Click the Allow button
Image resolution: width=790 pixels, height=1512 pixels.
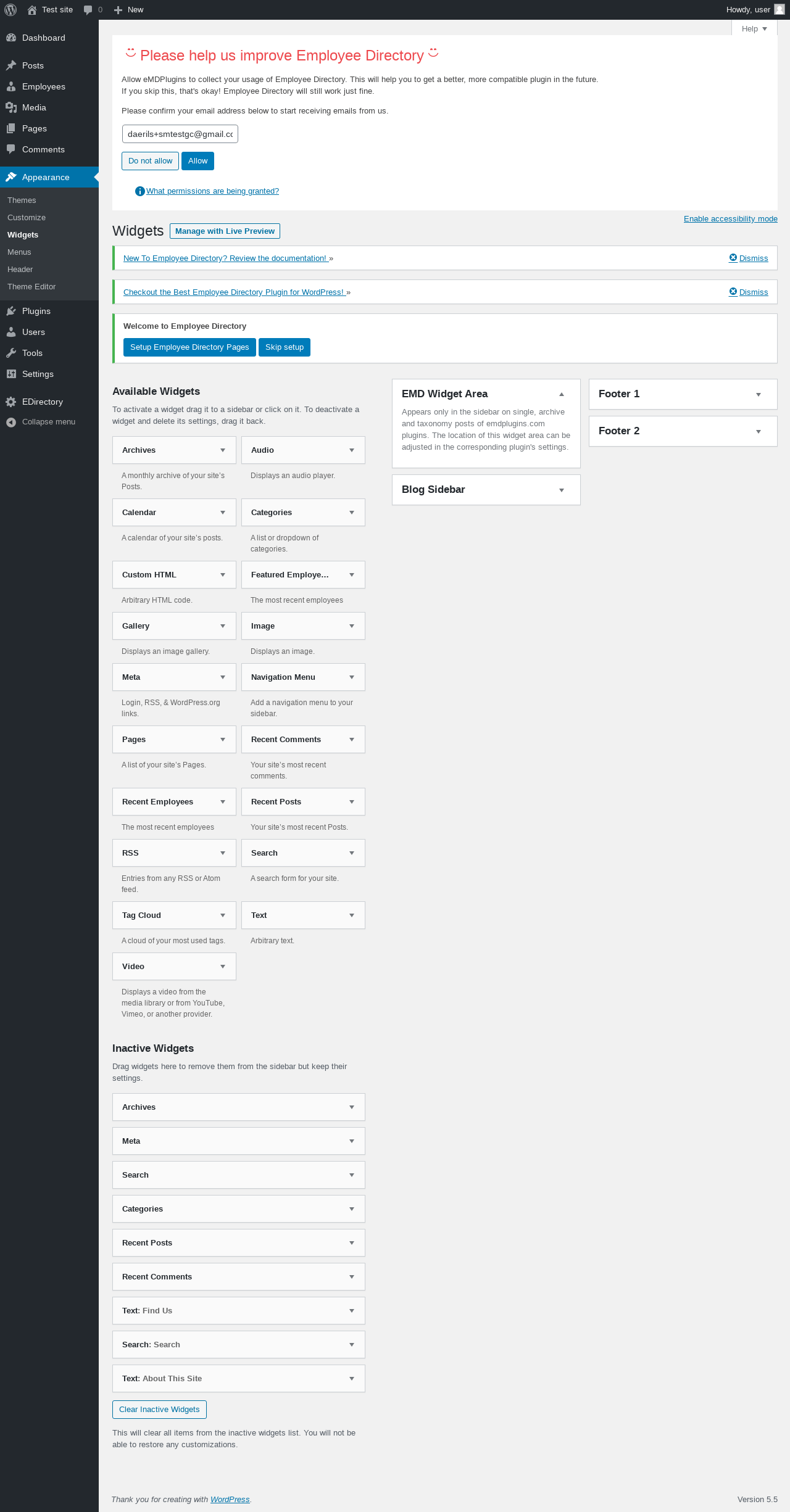tap(197, 161)
